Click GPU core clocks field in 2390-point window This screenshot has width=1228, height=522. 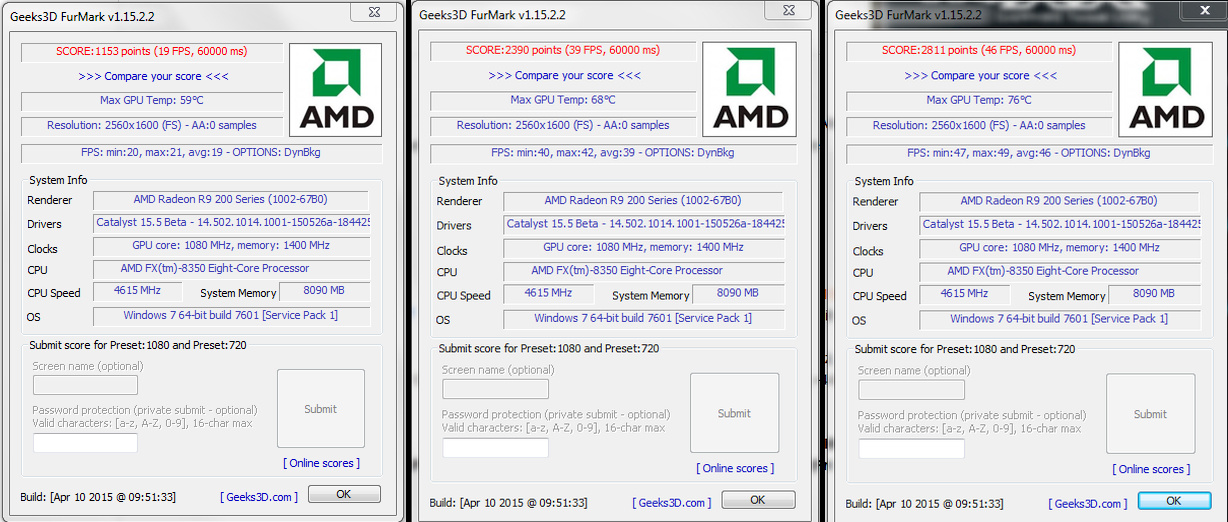tap(644, 247)
